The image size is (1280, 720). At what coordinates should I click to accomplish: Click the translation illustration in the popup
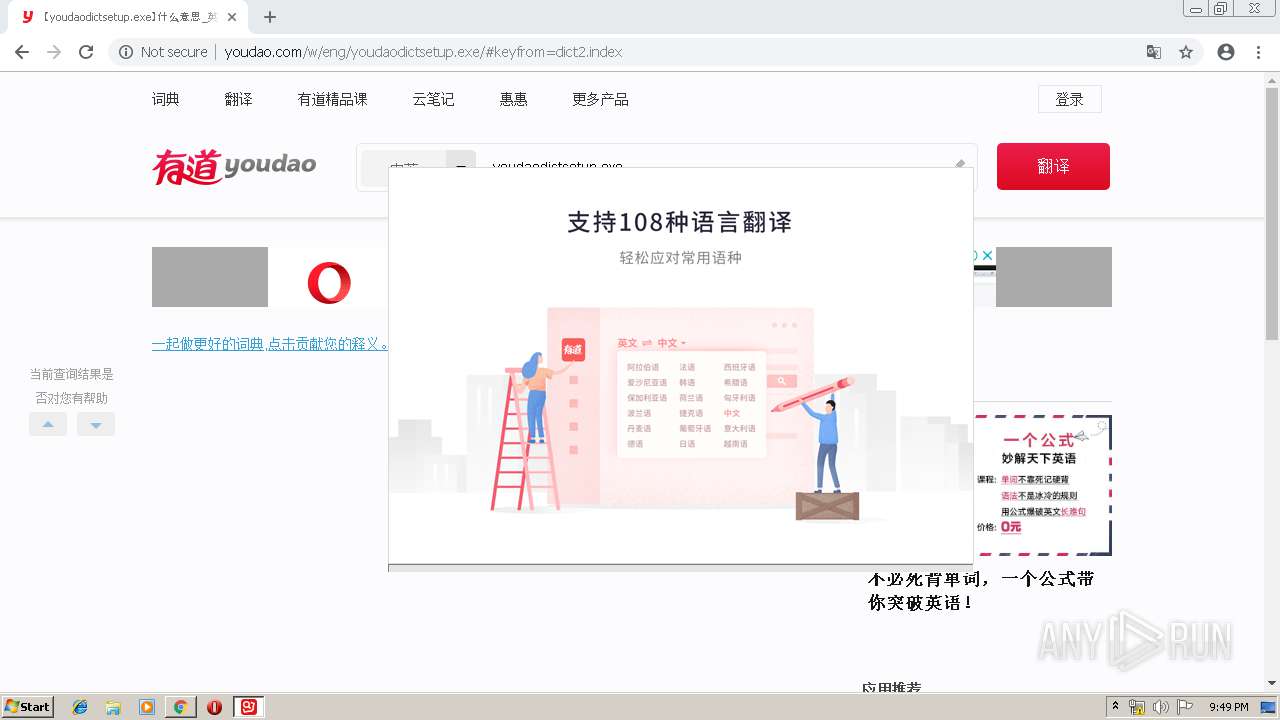680,415
